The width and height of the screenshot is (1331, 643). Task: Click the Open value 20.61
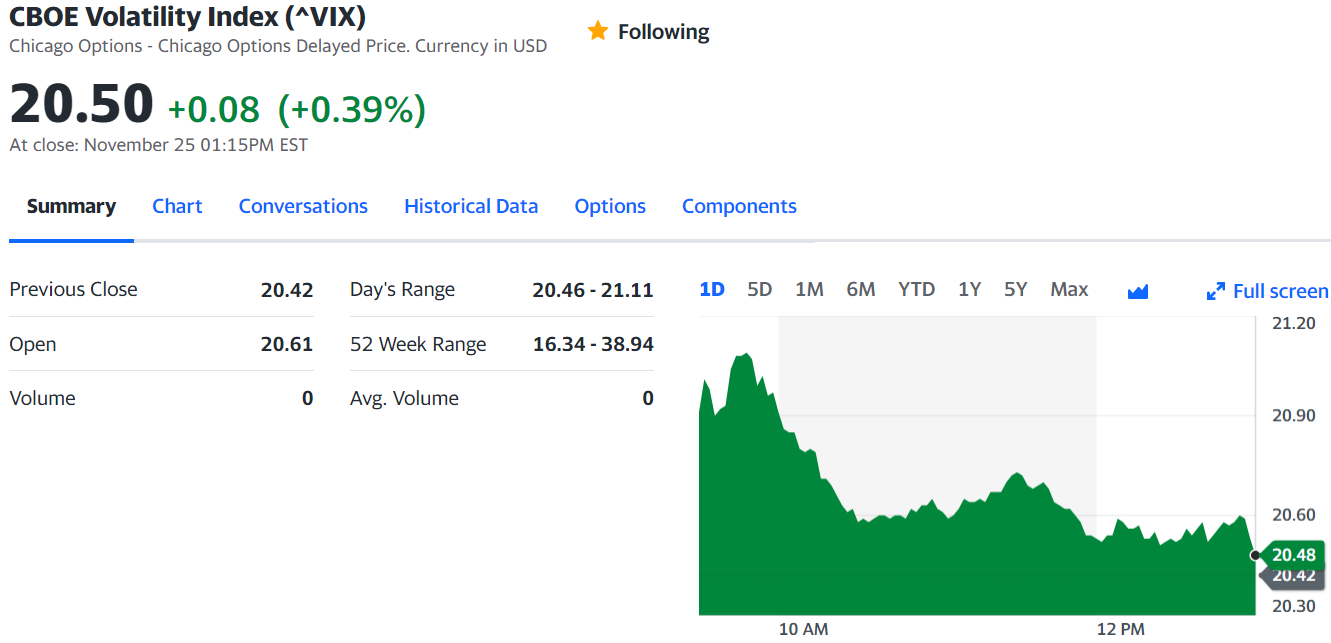287,344
